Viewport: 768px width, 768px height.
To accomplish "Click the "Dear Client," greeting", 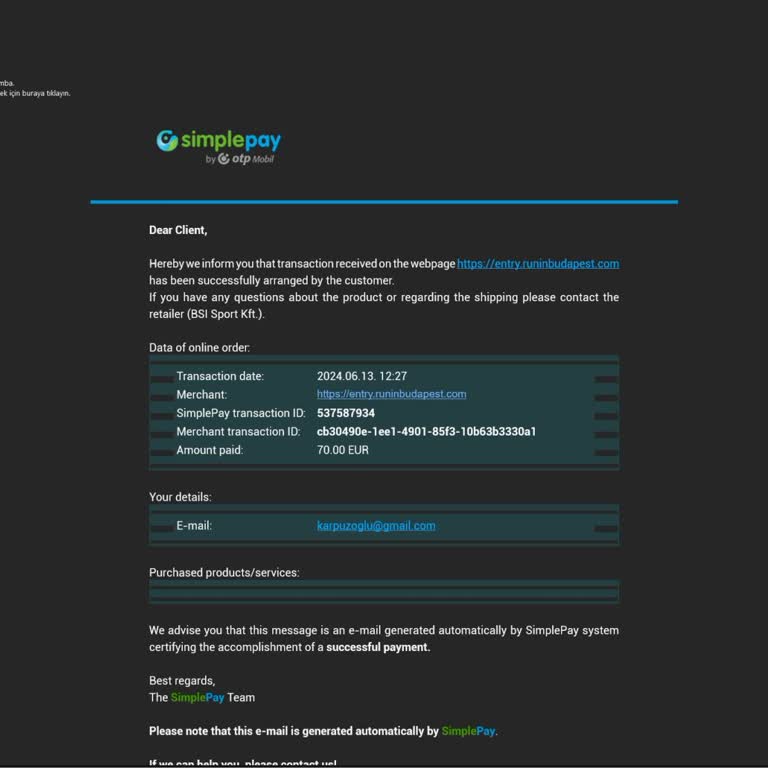I will click(178, 230).
